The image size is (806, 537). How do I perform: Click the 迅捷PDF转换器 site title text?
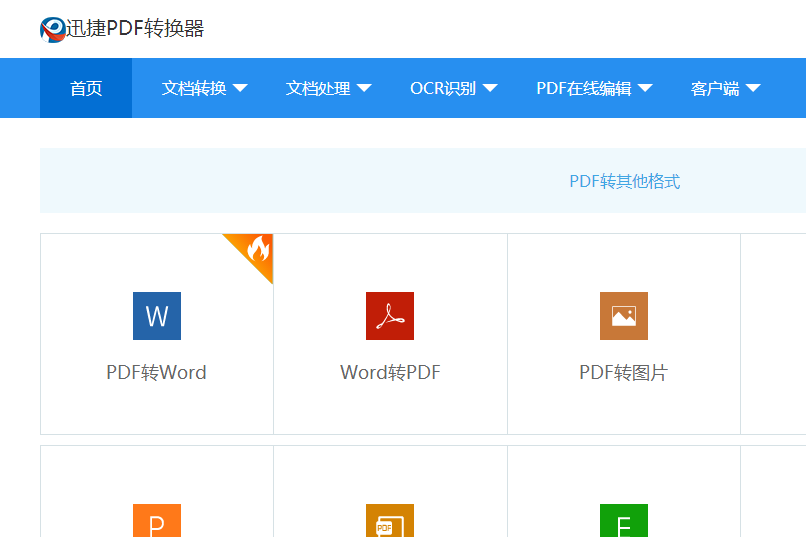135,28
